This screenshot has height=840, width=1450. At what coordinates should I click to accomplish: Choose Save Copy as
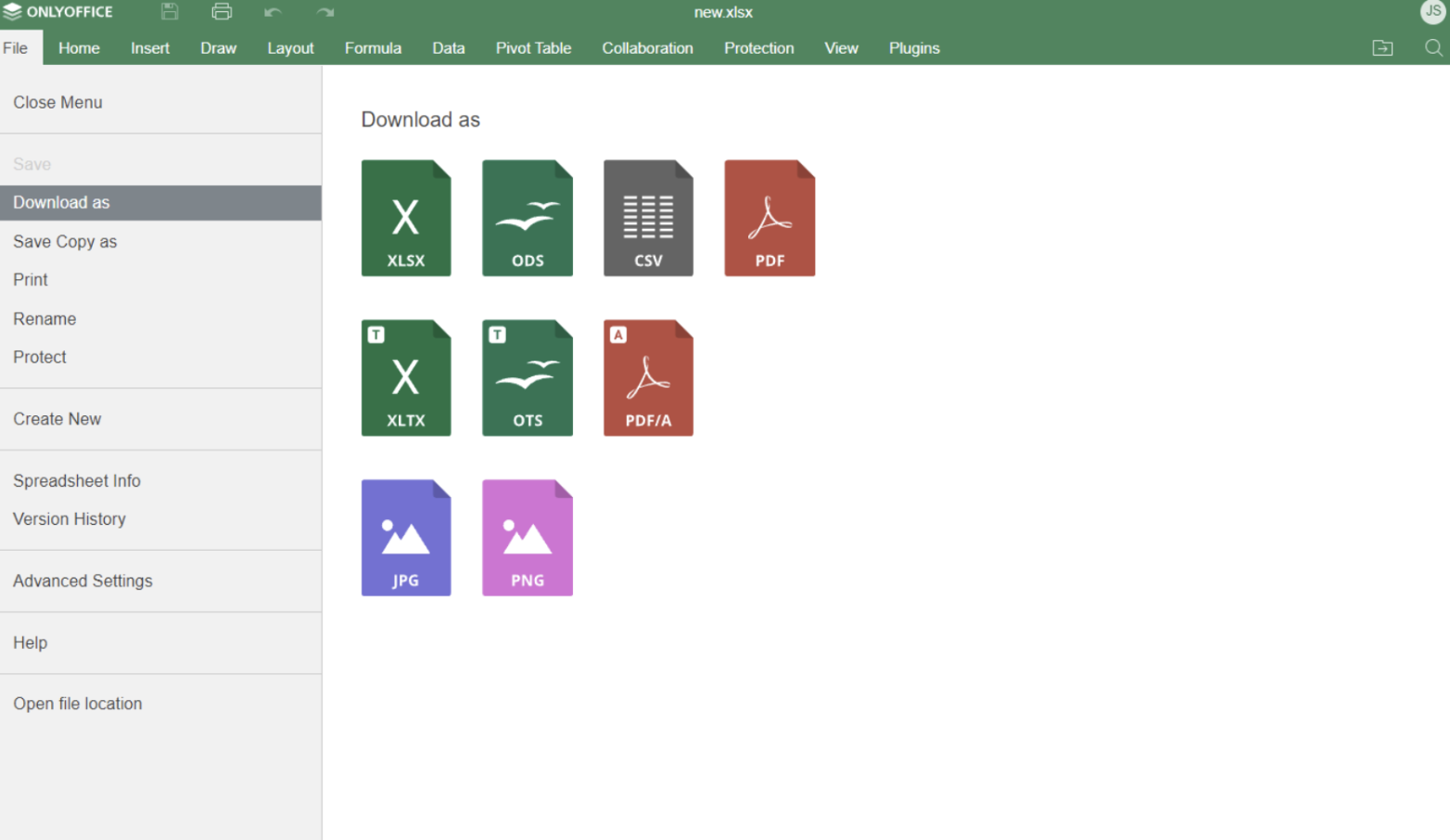tap(160, 241)
